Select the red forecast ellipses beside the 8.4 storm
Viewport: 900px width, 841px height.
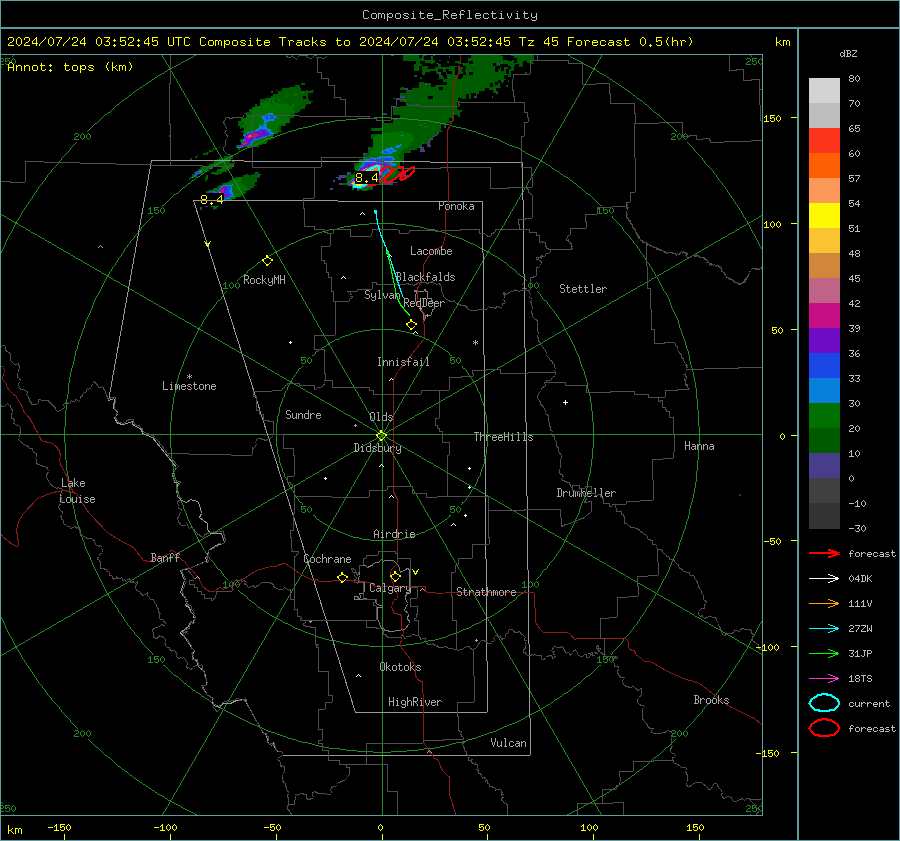point(397,173)
